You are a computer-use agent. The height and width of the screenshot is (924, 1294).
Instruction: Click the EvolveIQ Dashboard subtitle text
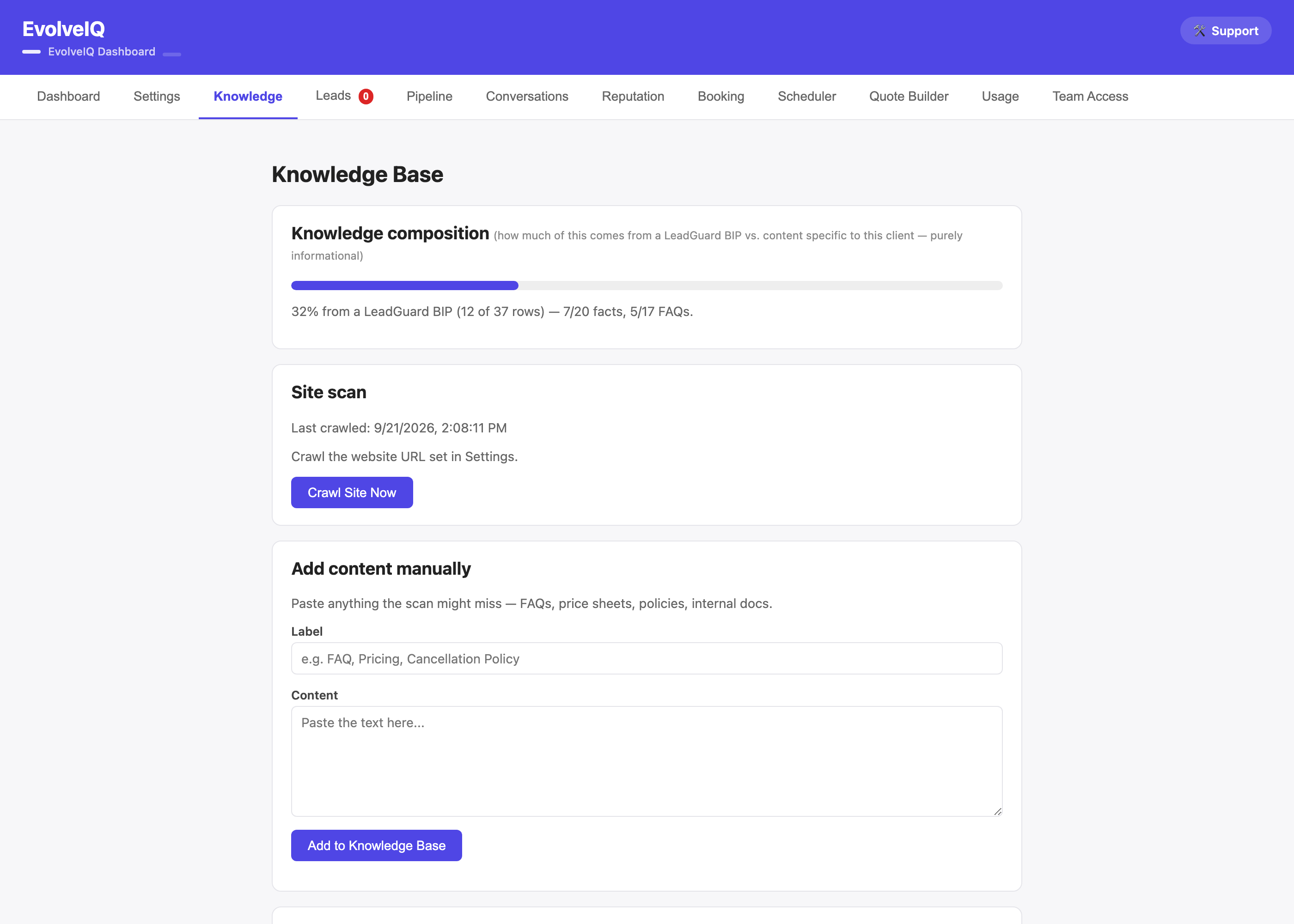pyautogui.click(x=101, y=52)
